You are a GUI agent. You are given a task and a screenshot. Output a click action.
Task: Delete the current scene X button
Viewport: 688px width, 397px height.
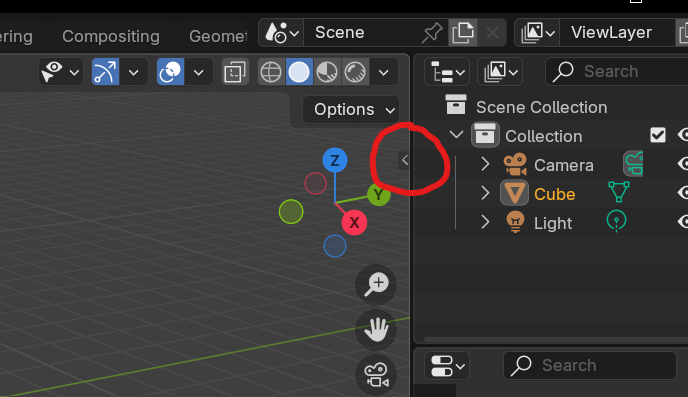click(x=492, y=33)
